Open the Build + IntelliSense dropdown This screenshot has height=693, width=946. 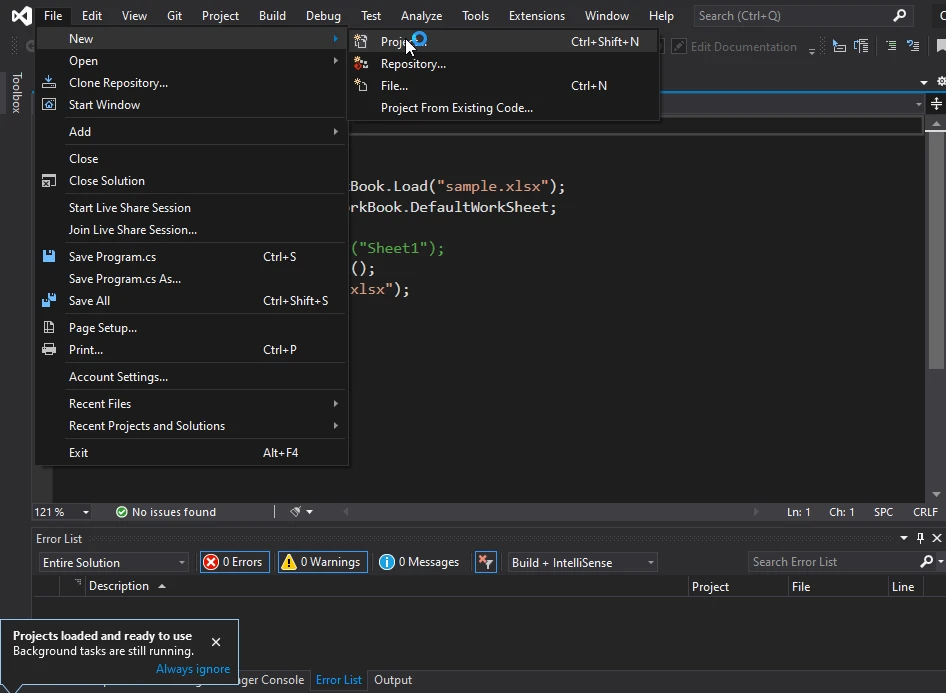(x=582, y=563)
